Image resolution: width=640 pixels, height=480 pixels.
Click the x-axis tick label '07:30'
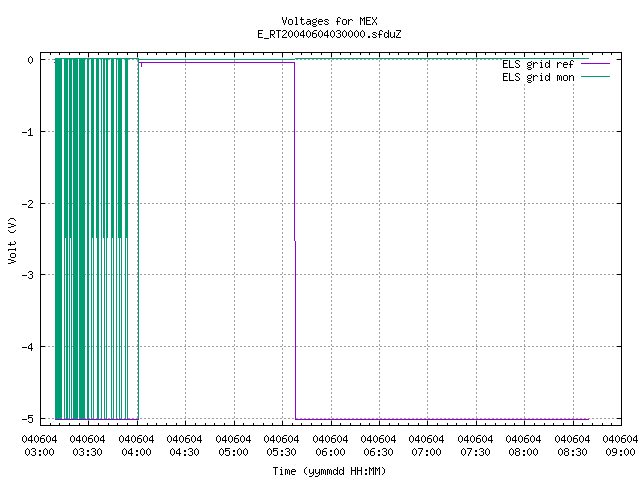[475, 452]
